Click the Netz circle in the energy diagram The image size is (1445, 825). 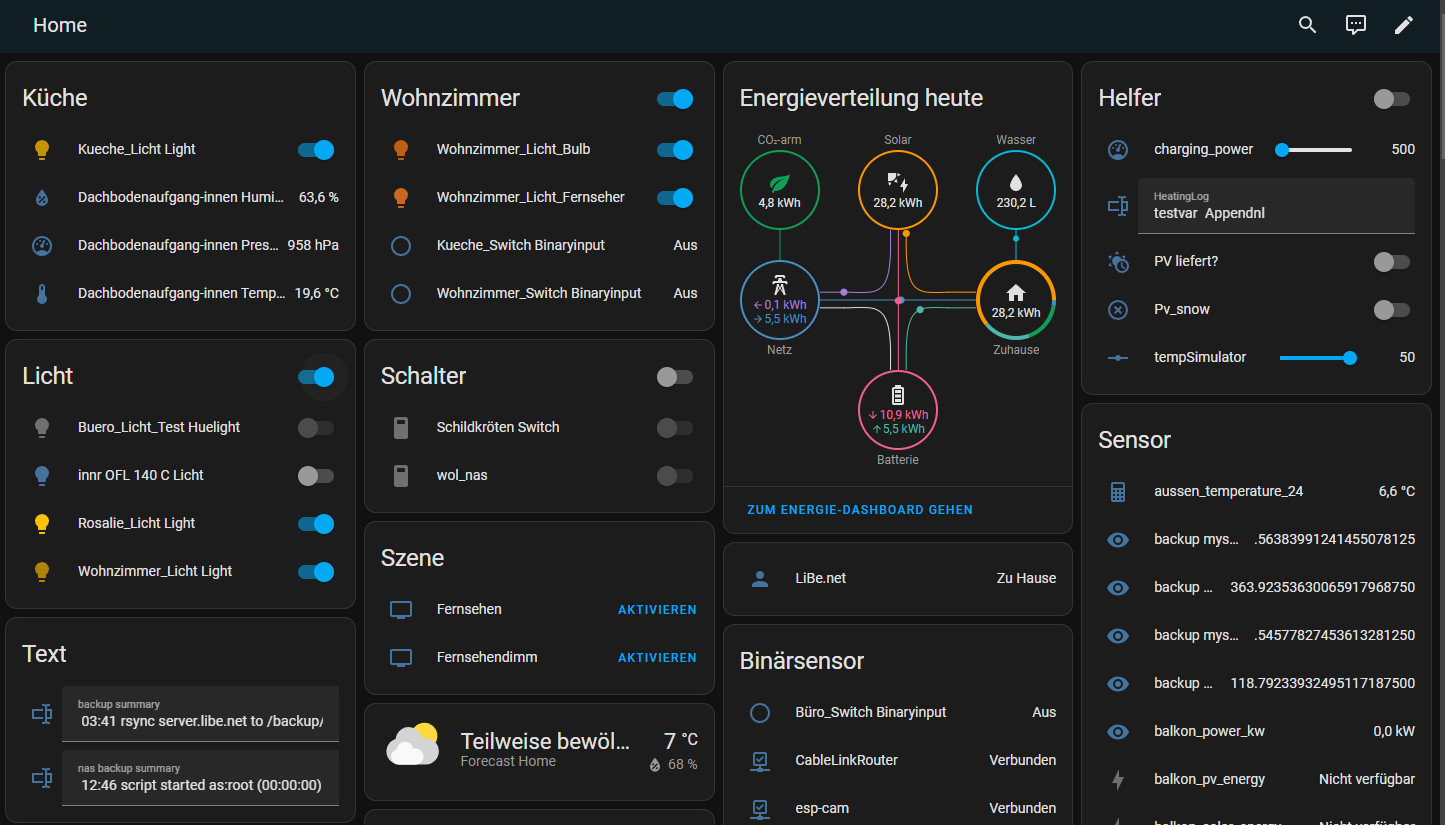pyautogui.click(x=779, y=300)
